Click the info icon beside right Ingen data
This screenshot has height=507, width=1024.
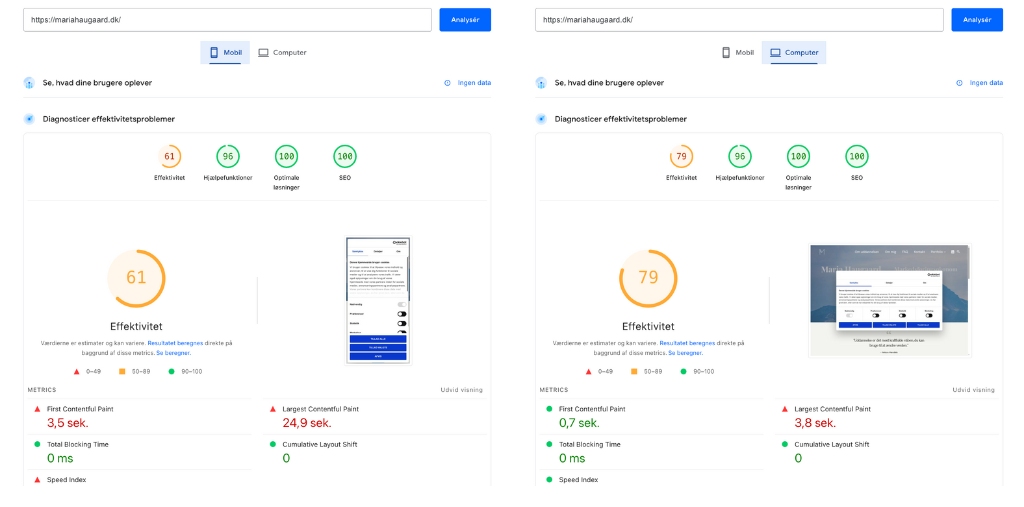(959, 83)
